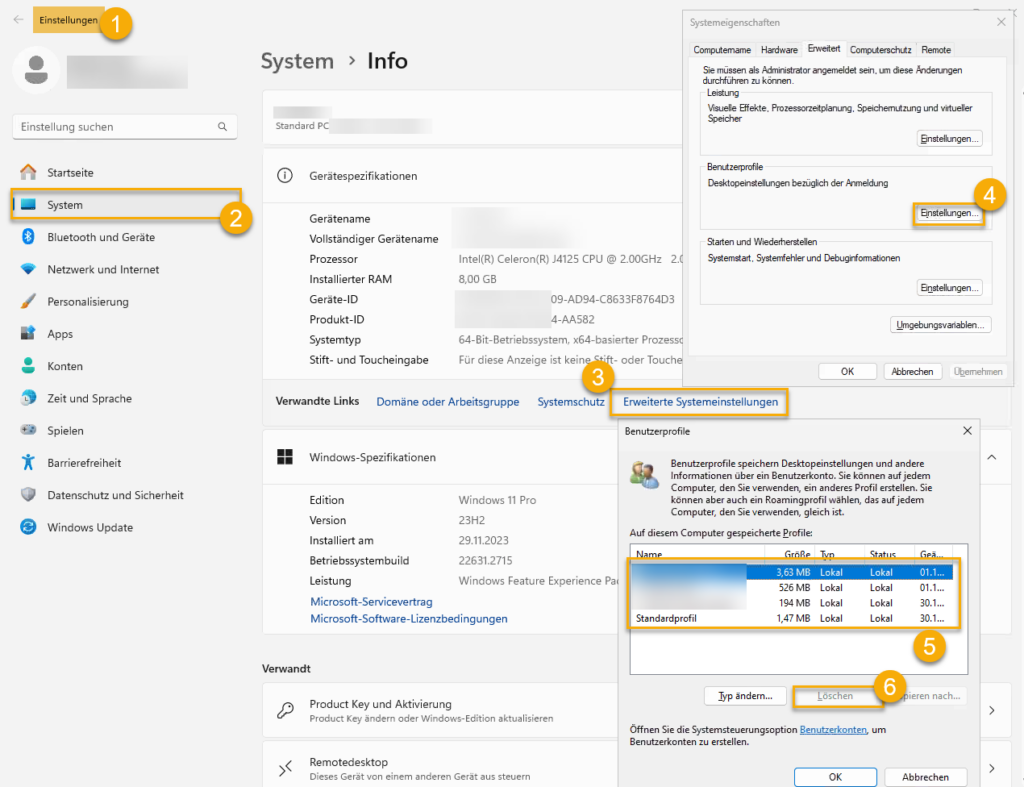Expand Product Key und Aktivierung
The width and height of the screenshot is (1024, 787).
(991, 710)
